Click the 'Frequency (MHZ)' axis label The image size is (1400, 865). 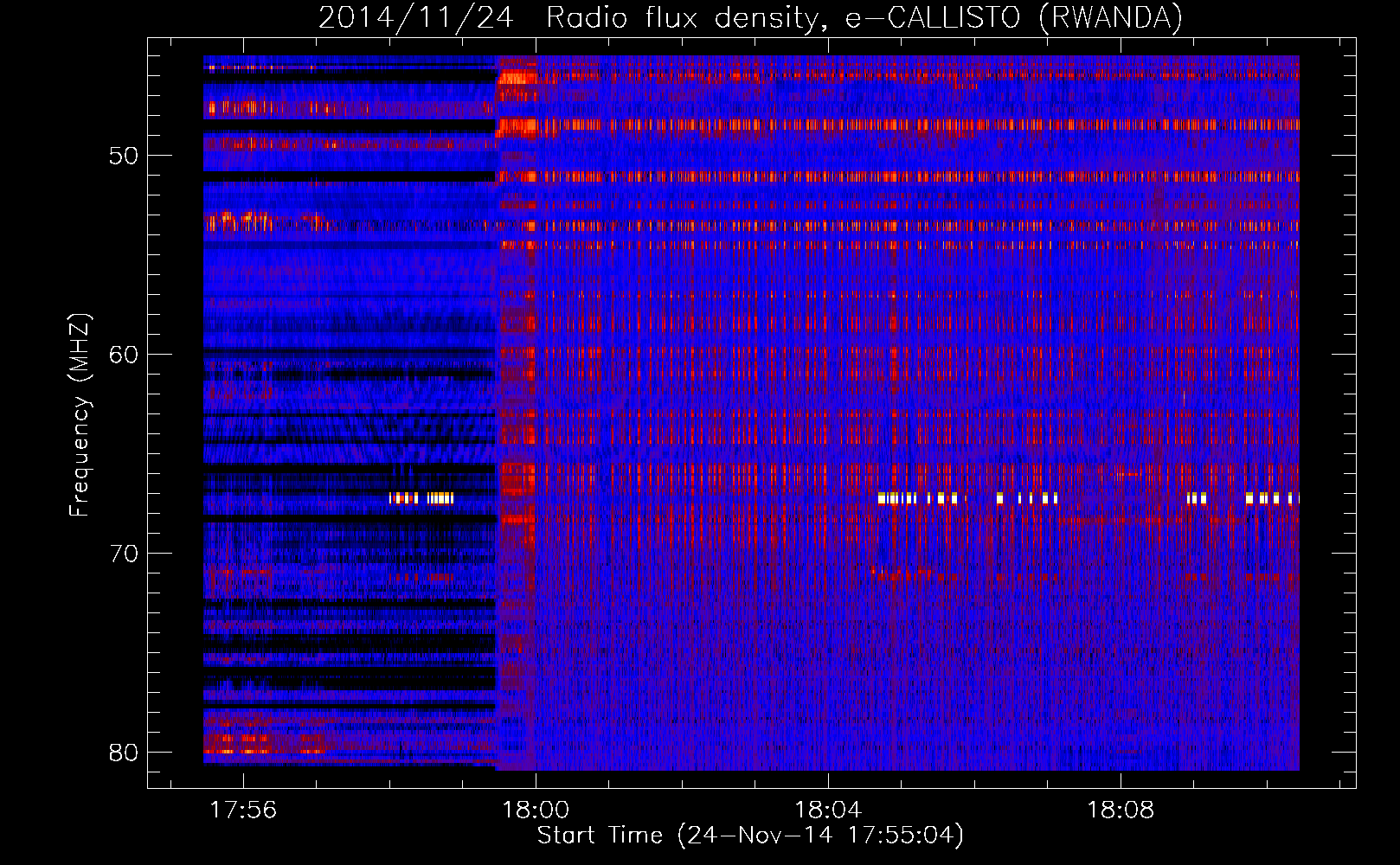(80, 415)
